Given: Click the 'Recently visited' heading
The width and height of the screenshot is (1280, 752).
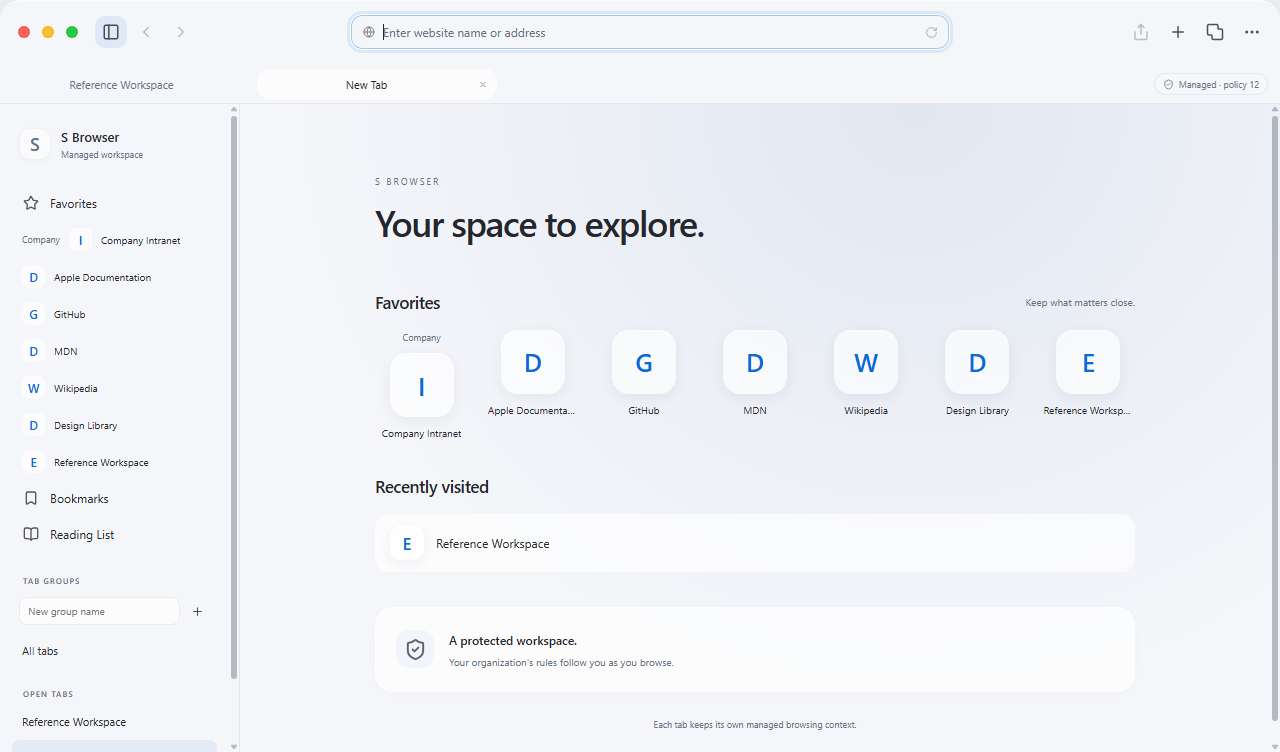Looking at the screenshot, I should (x=432, y=487).
